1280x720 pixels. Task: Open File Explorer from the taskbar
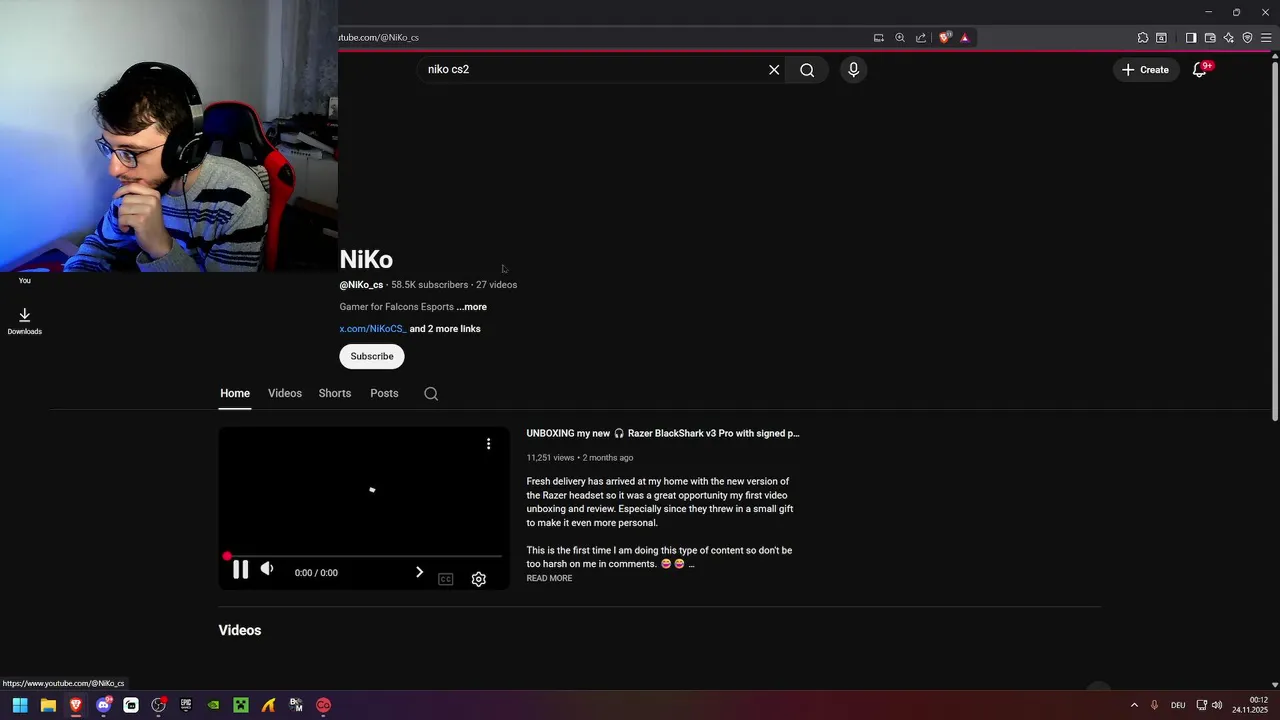click(48, 705)
